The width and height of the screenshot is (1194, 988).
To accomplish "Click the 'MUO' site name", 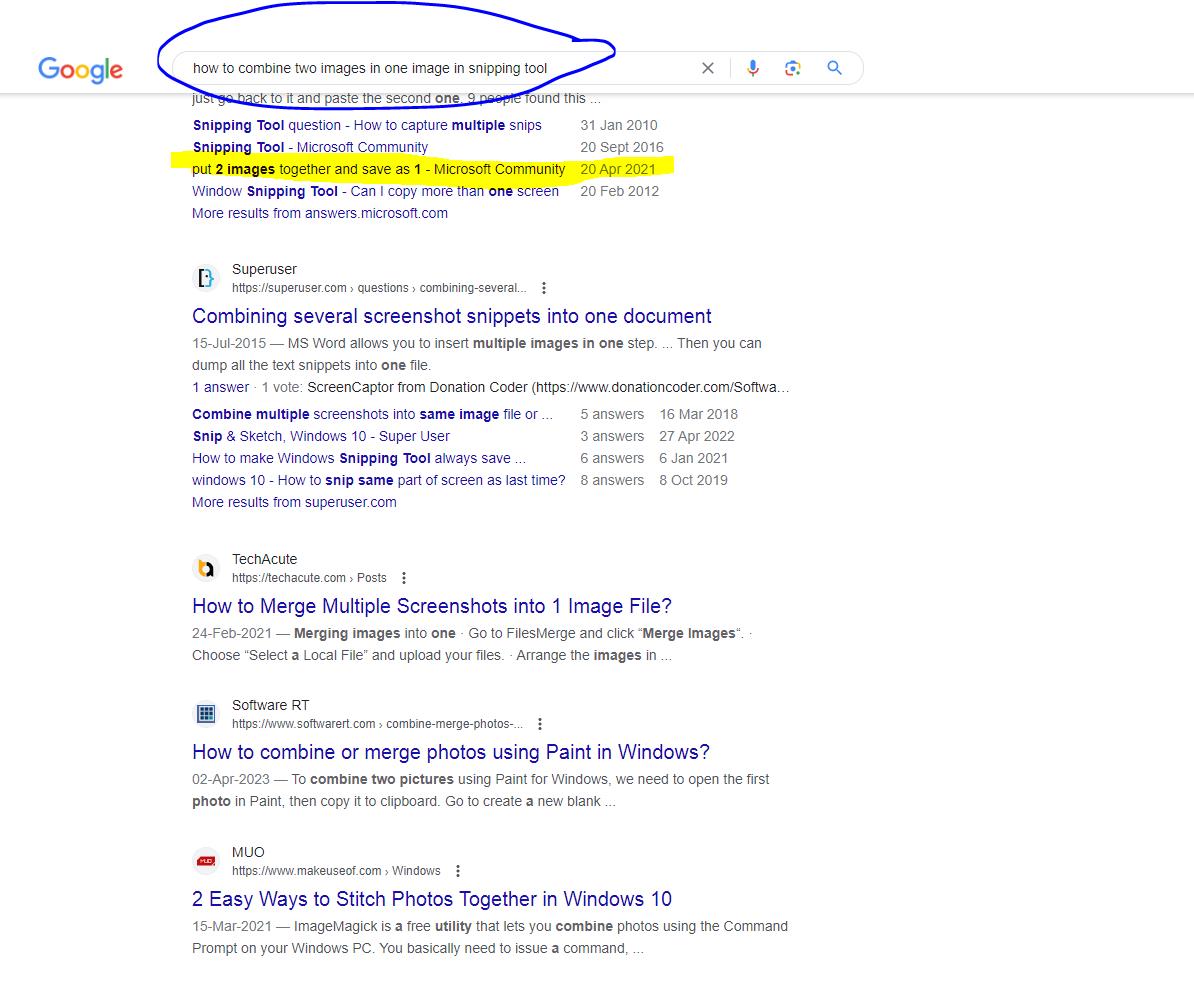I will (248, 852).
